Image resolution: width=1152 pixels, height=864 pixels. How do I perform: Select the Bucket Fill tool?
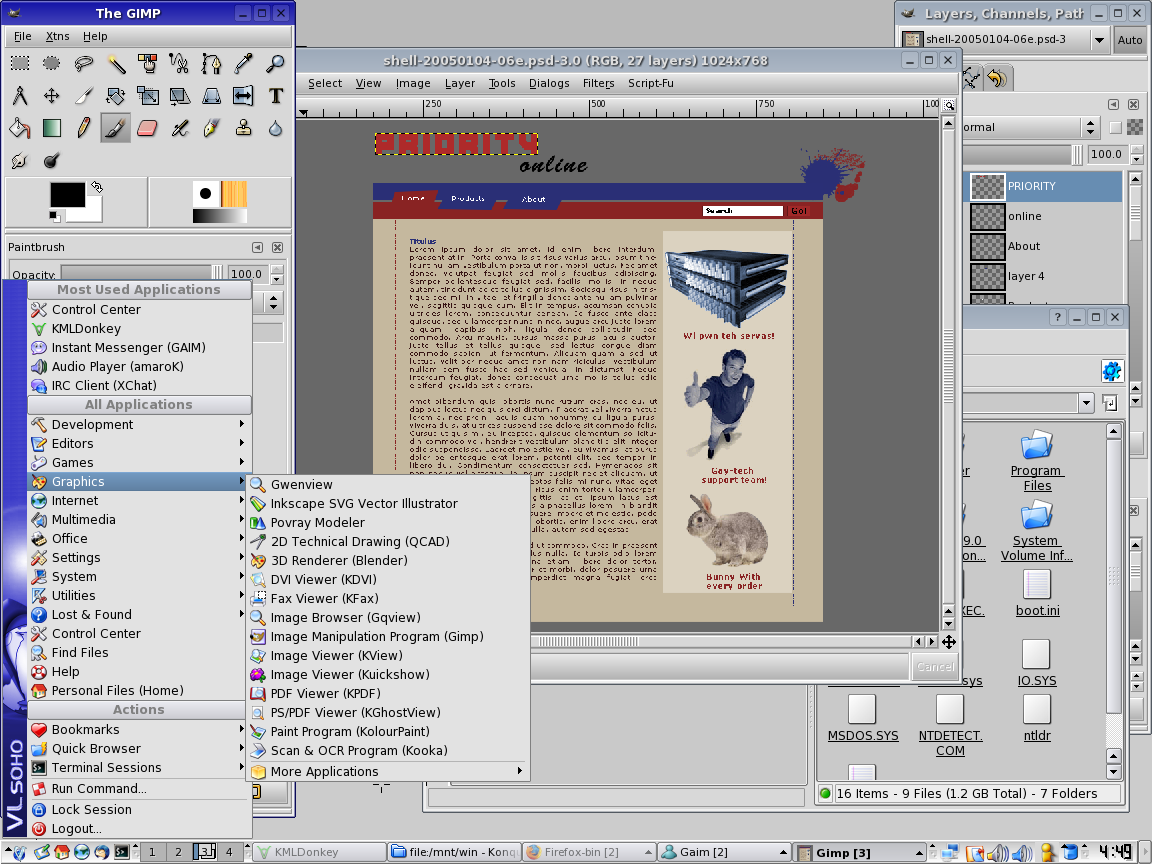pos(20,129)
